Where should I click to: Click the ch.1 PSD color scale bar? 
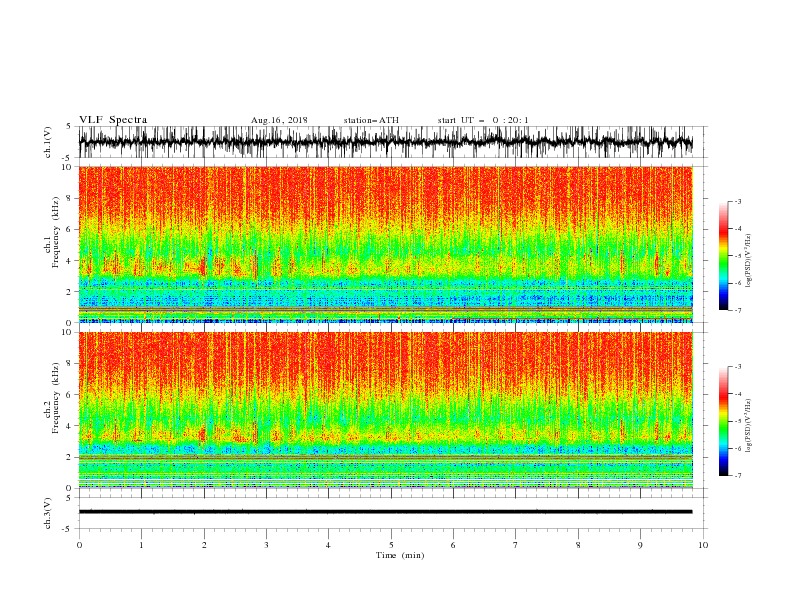point(724,256)
